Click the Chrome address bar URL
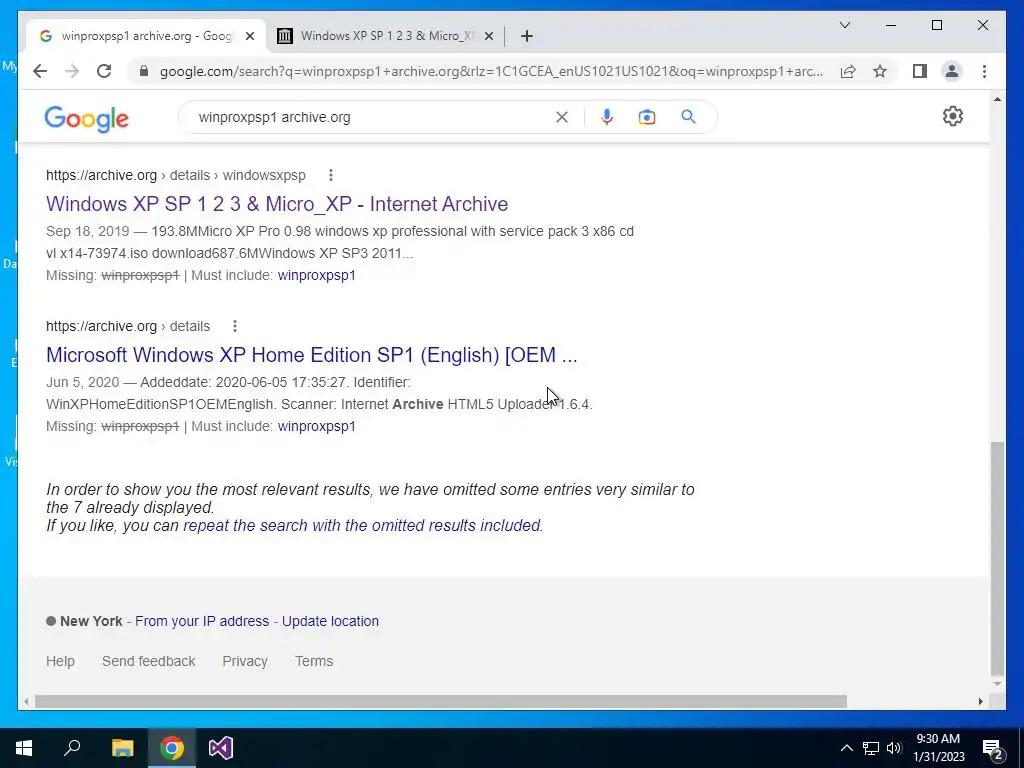This screenshot has width=1024, height=768. 491,71
